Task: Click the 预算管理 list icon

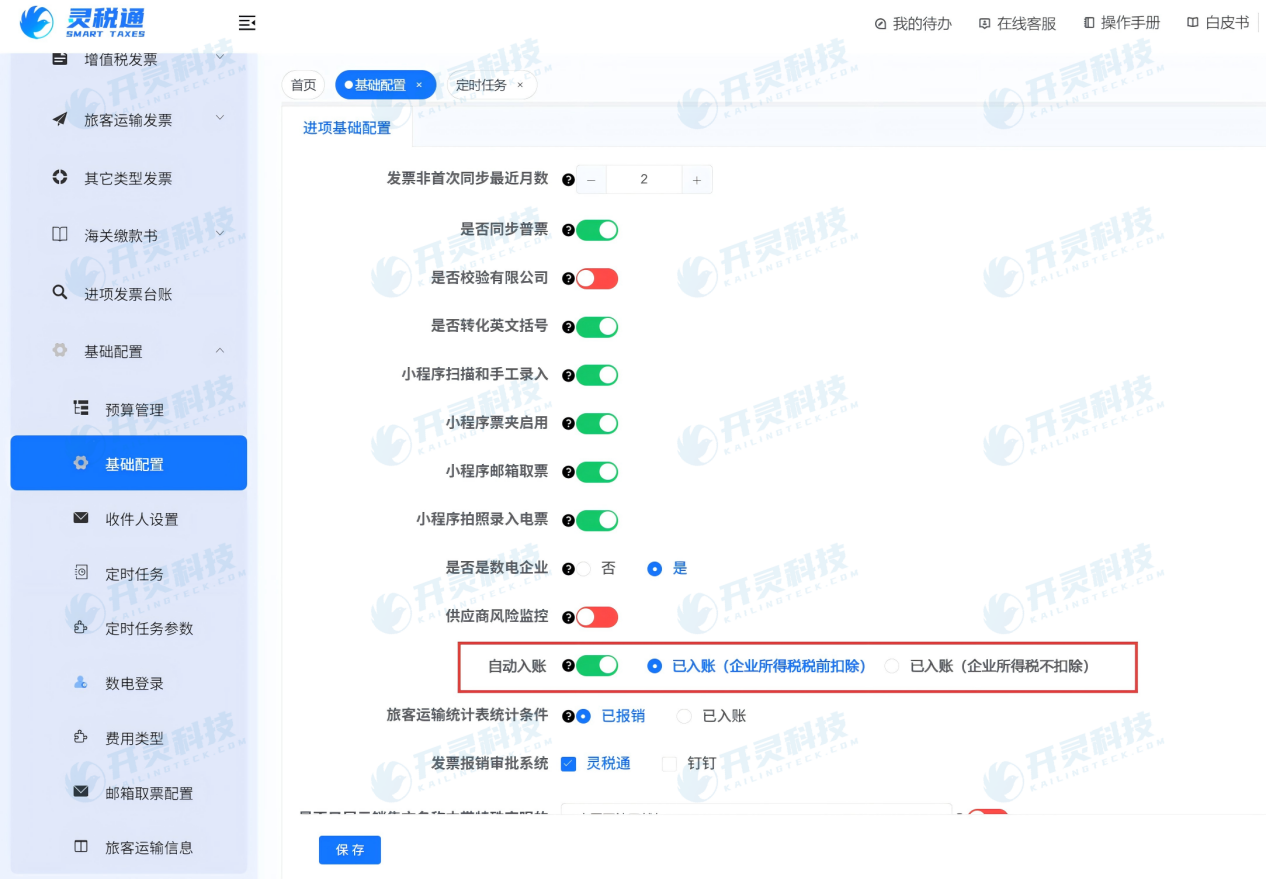Action: [81, 408]
